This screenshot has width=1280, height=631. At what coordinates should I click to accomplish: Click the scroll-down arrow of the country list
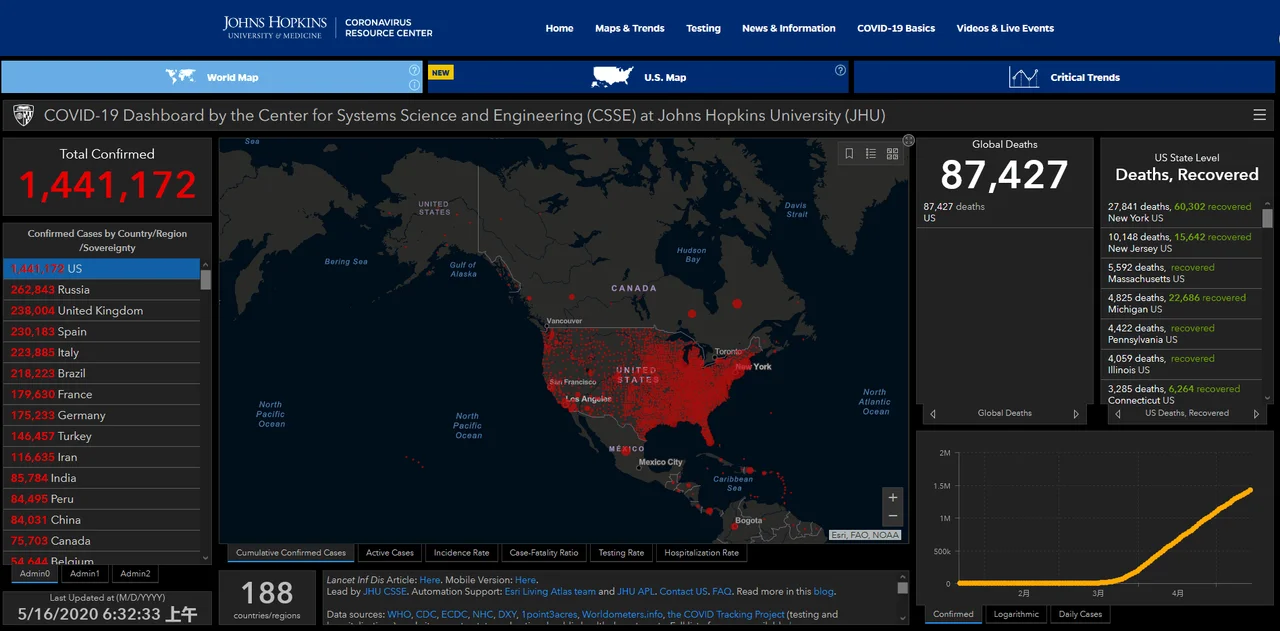pos(206,559)
